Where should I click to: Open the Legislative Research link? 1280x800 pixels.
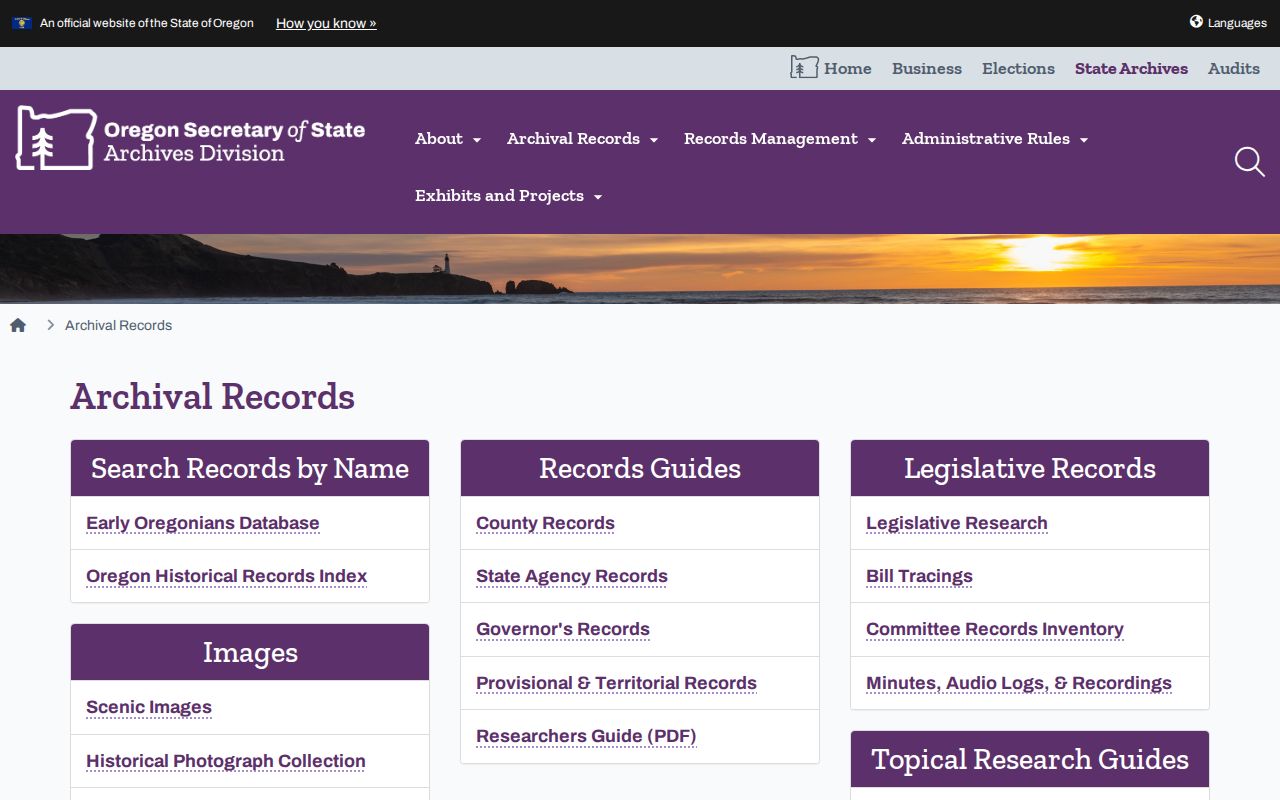coord(957,523)
